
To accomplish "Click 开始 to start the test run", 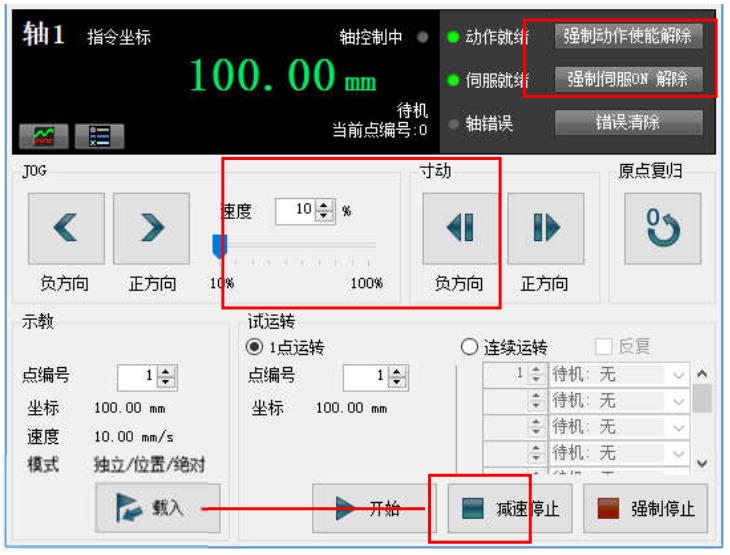I will (371, 509).
